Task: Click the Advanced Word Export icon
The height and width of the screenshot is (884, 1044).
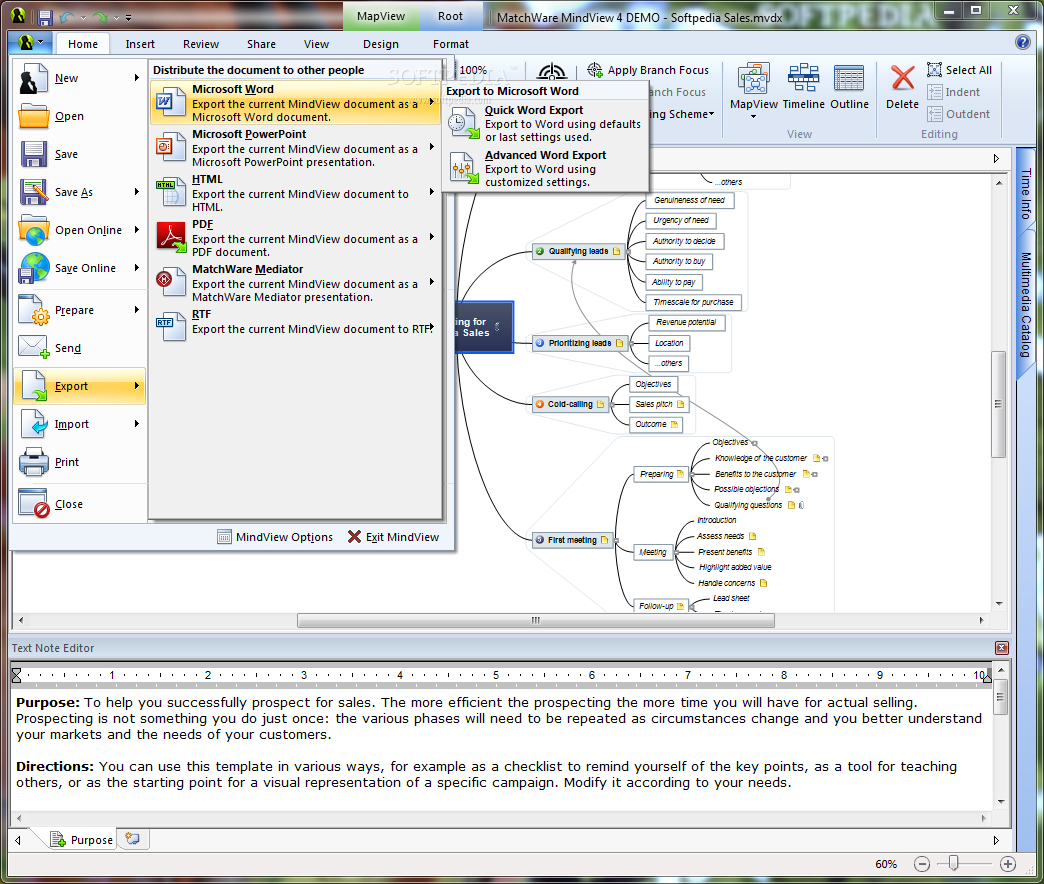Action: [x=463, y=168]
